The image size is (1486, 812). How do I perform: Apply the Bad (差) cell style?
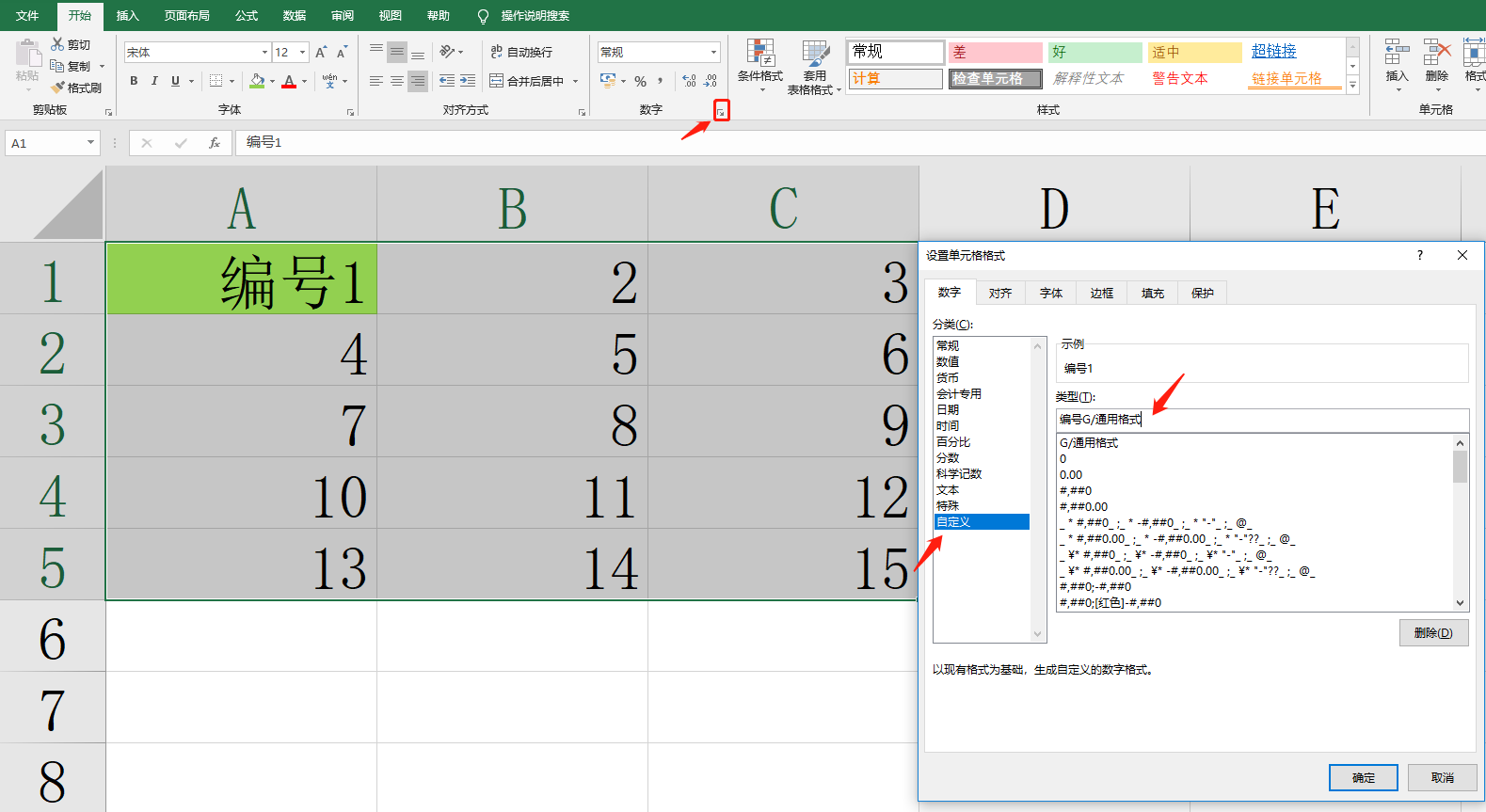(x=996, y=52)
